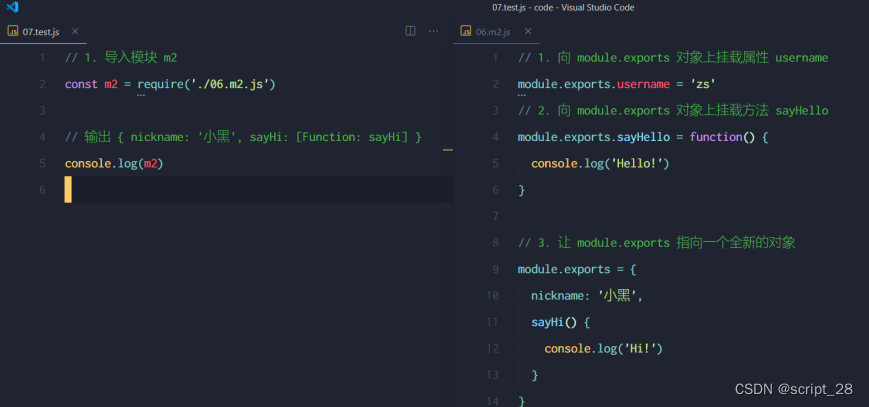Image resolution: width=869 pixels, height=407 pixels.
Task: Click console.log('Hello!') line
Action: [601, 164]
